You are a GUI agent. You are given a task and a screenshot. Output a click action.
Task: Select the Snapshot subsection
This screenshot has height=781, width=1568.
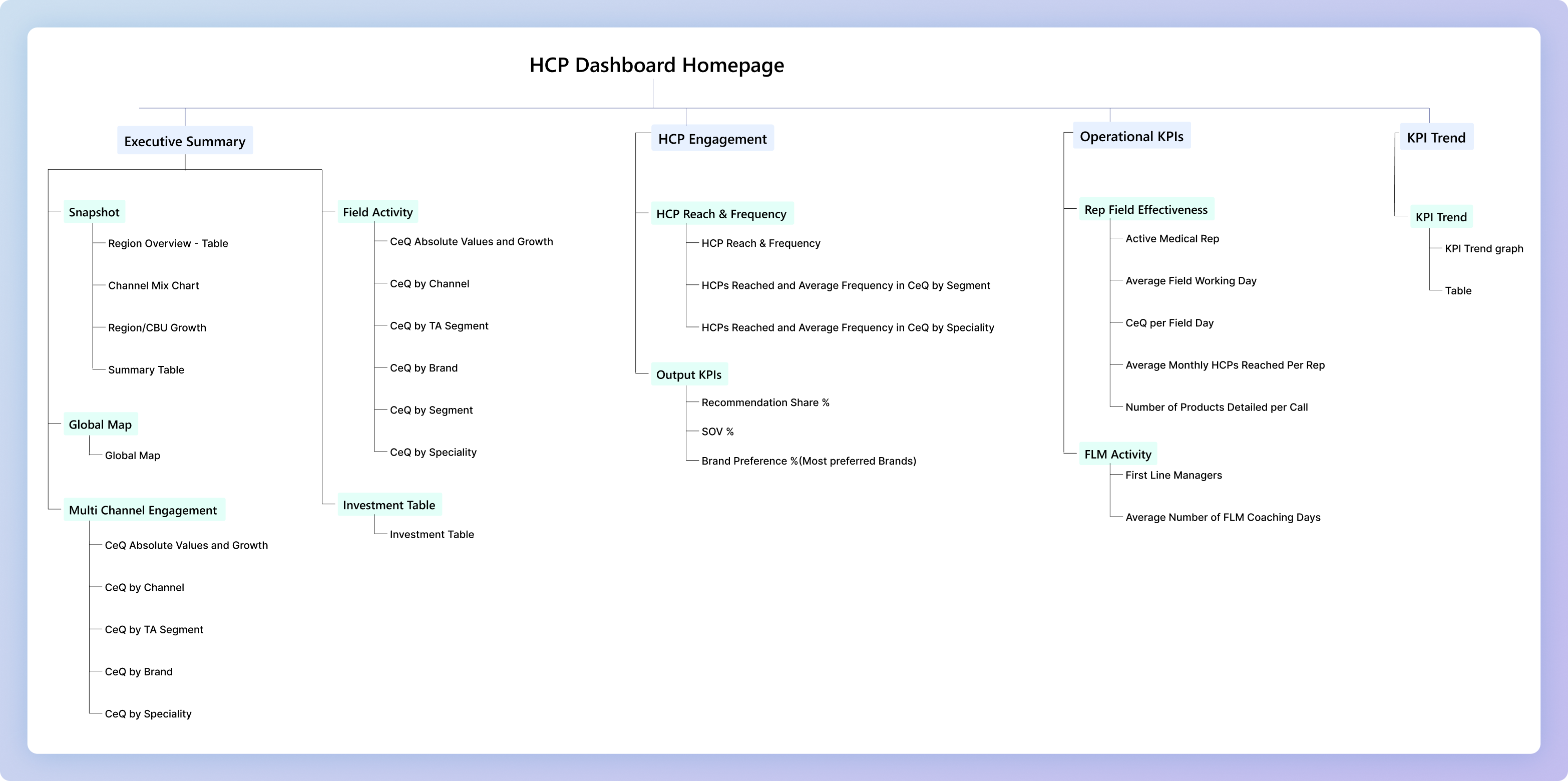pos(94,212)
